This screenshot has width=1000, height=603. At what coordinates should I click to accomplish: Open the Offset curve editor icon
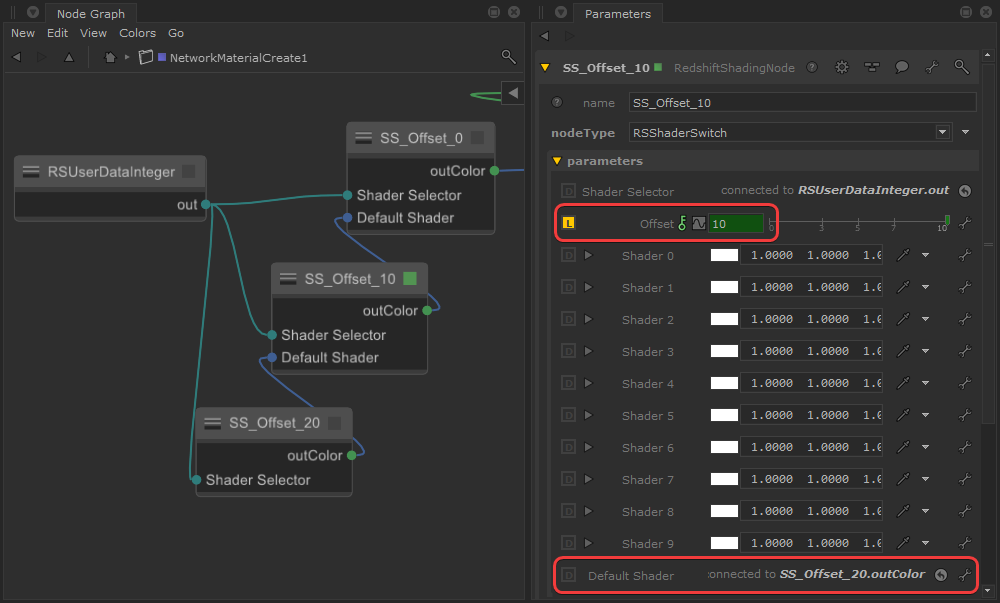pyautogui.click(x=699, y=223)
